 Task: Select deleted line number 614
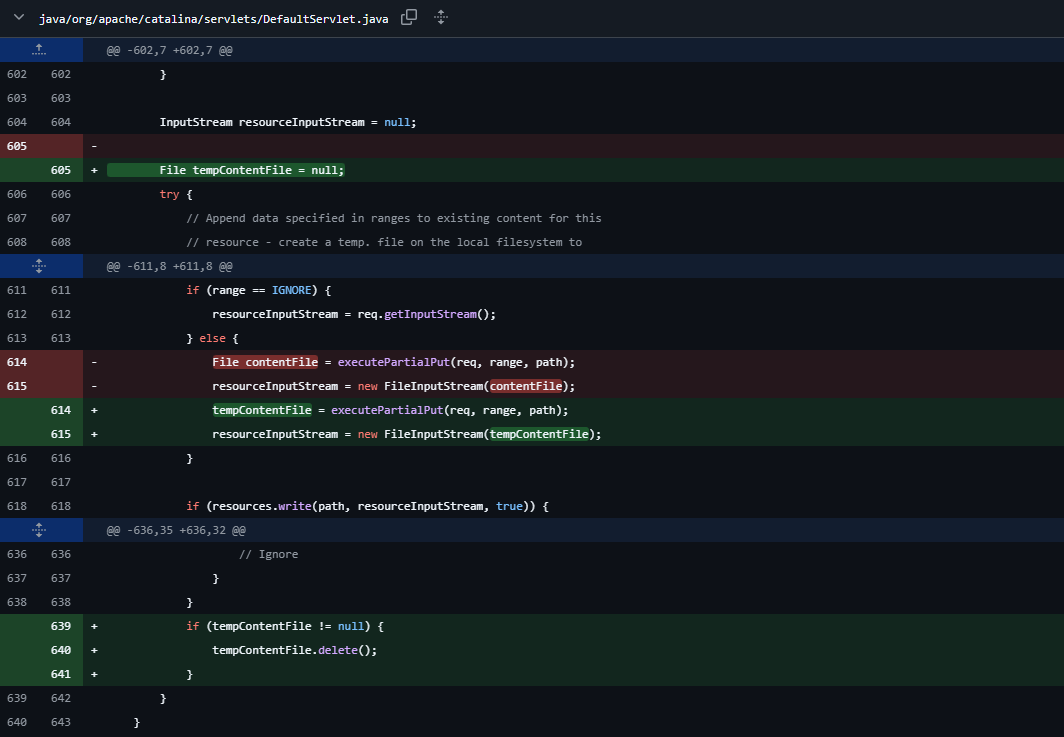tap(17, 362)
